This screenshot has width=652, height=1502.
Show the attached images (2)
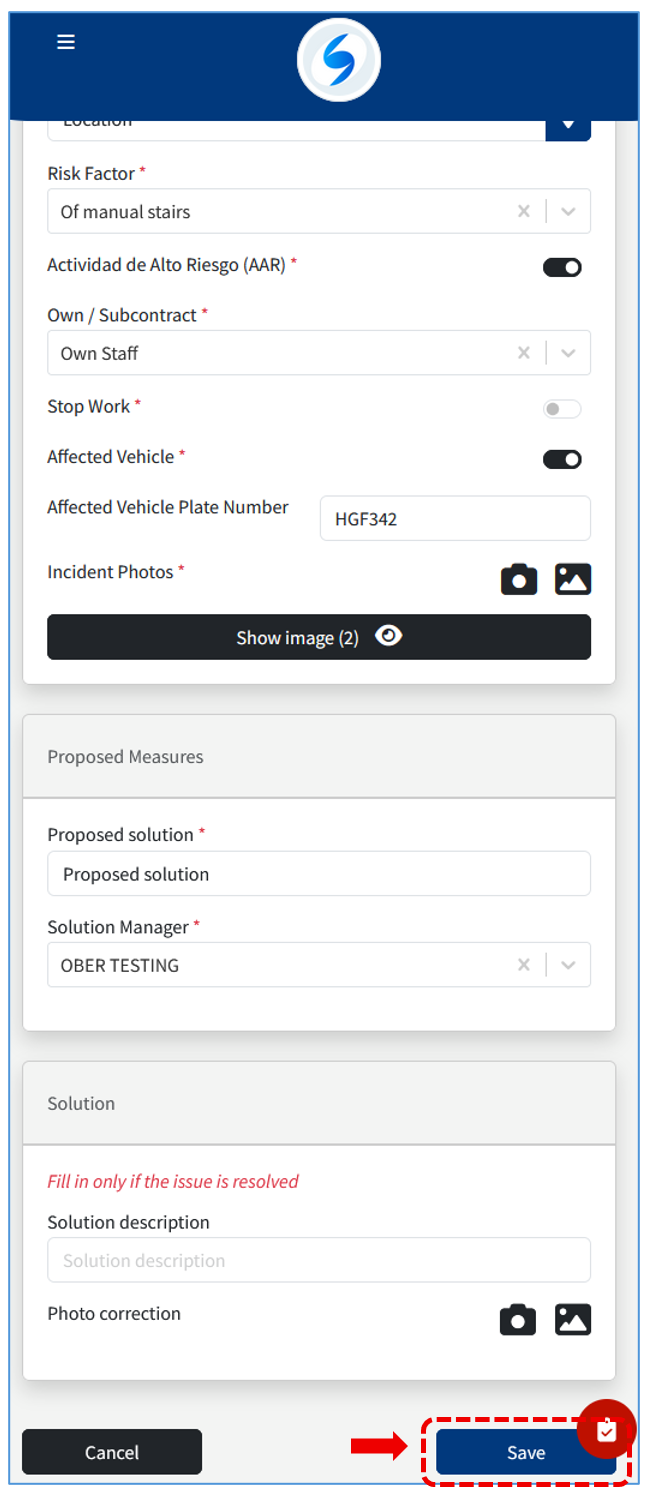(319, 637)
